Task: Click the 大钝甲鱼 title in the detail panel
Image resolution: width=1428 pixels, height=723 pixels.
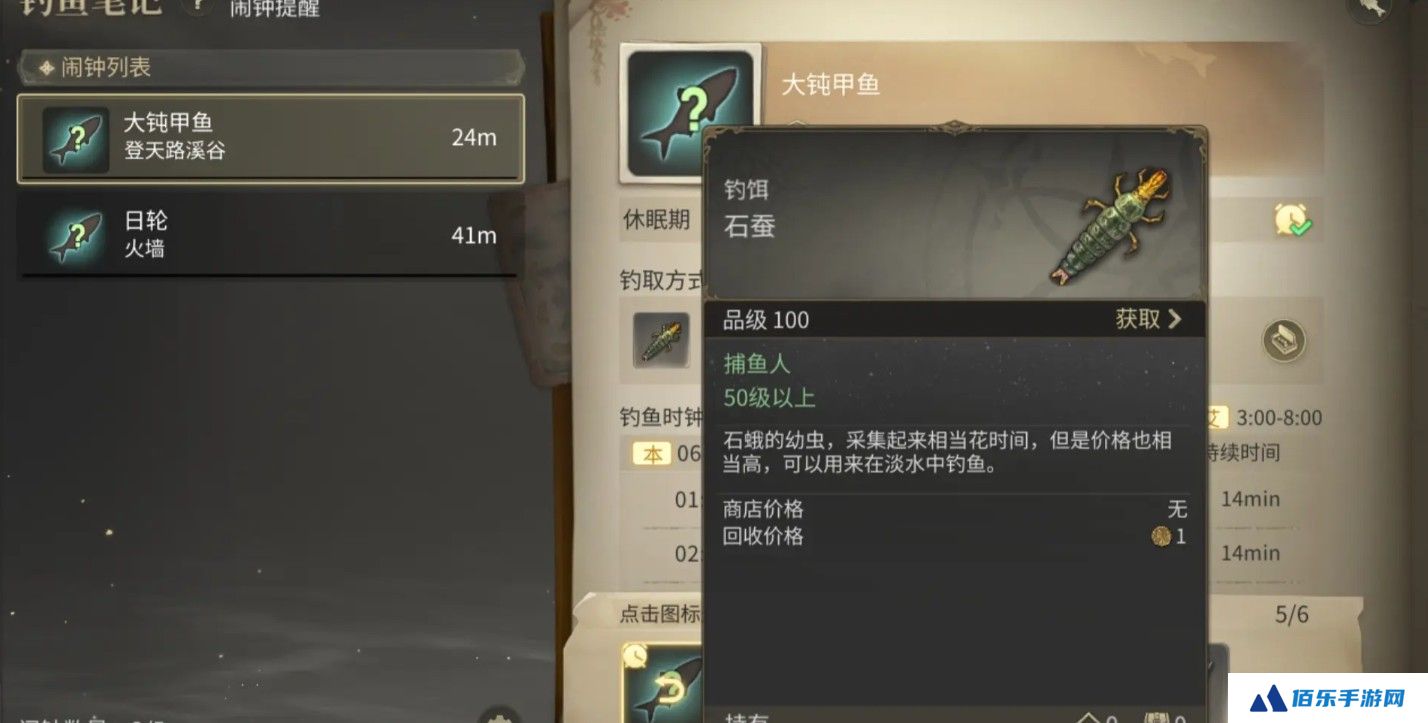Action: [830, 84]
